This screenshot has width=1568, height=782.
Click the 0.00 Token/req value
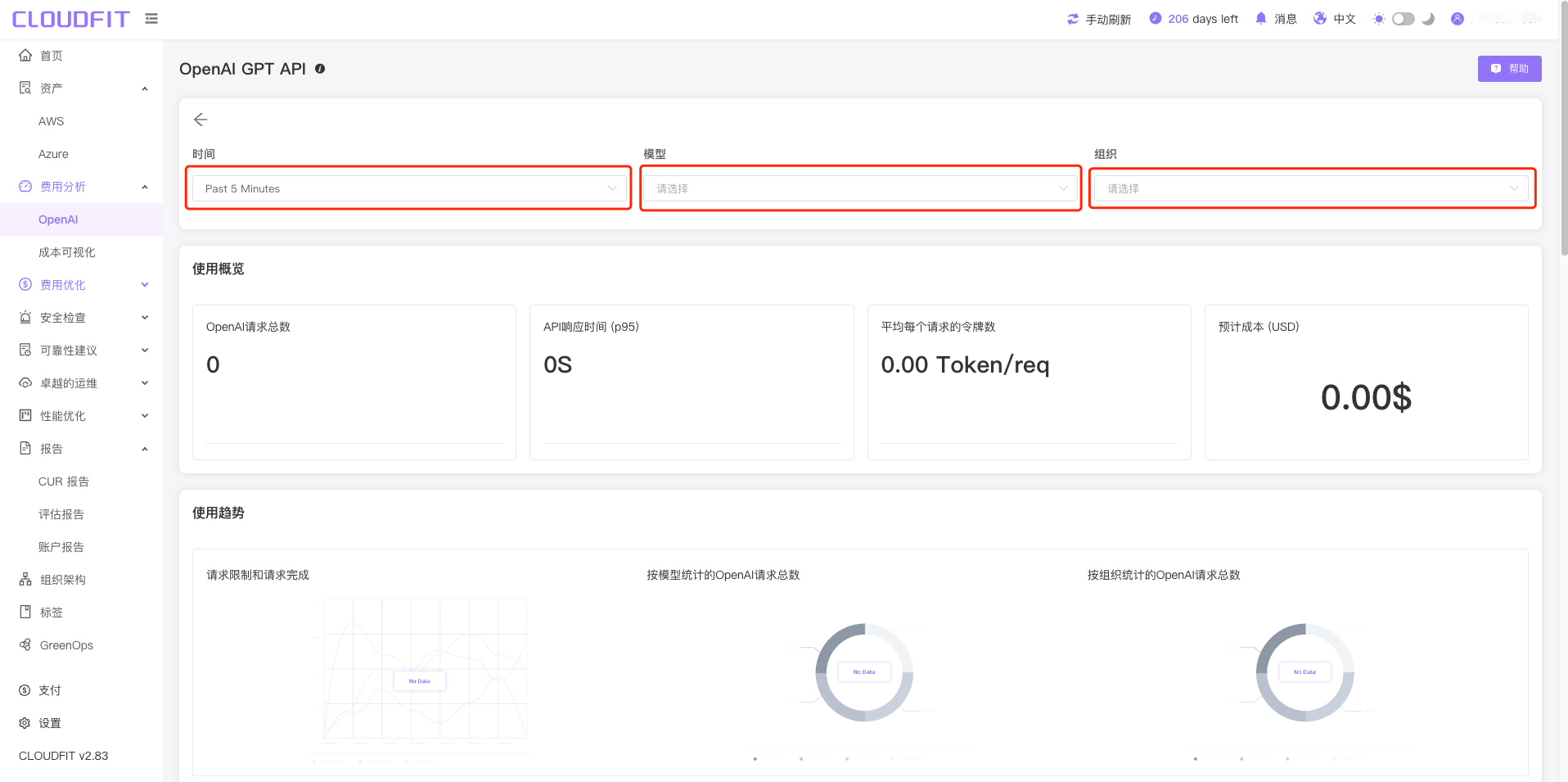965,364
